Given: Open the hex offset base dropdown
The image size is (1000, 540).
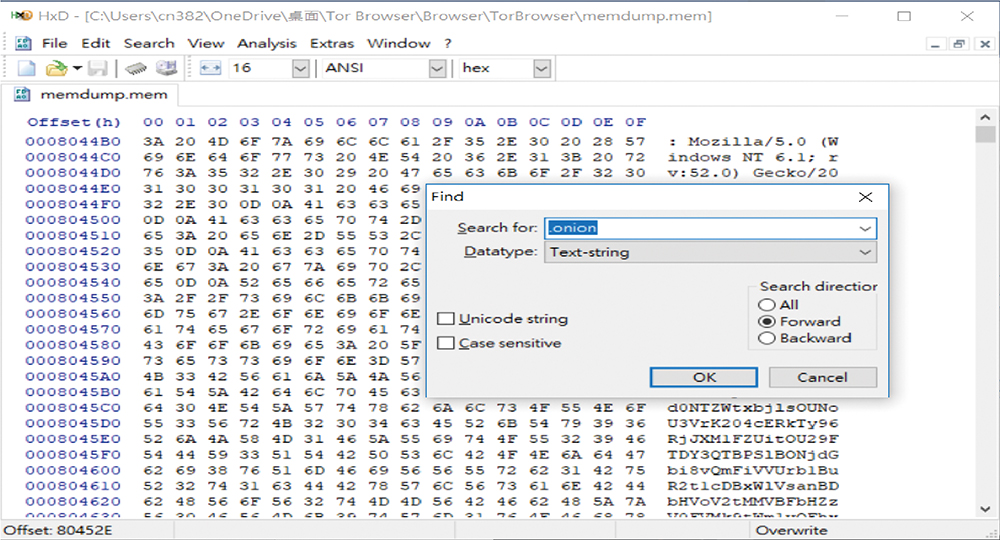Looking at the screenshot, I should [541, 68].
